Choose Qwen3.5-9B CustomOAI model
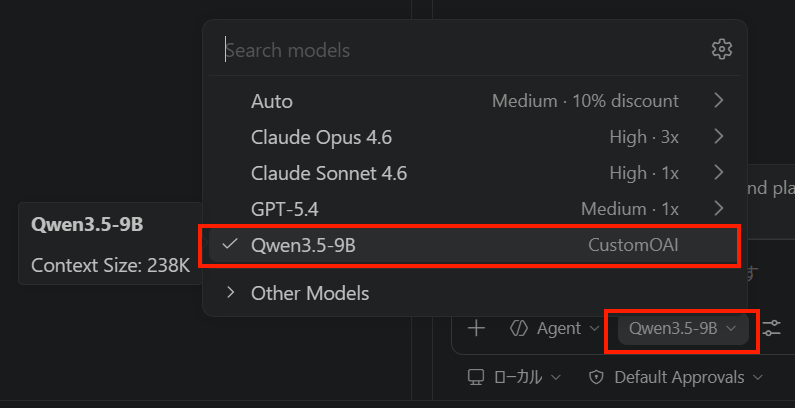795x408 pixels. (474, 244)
